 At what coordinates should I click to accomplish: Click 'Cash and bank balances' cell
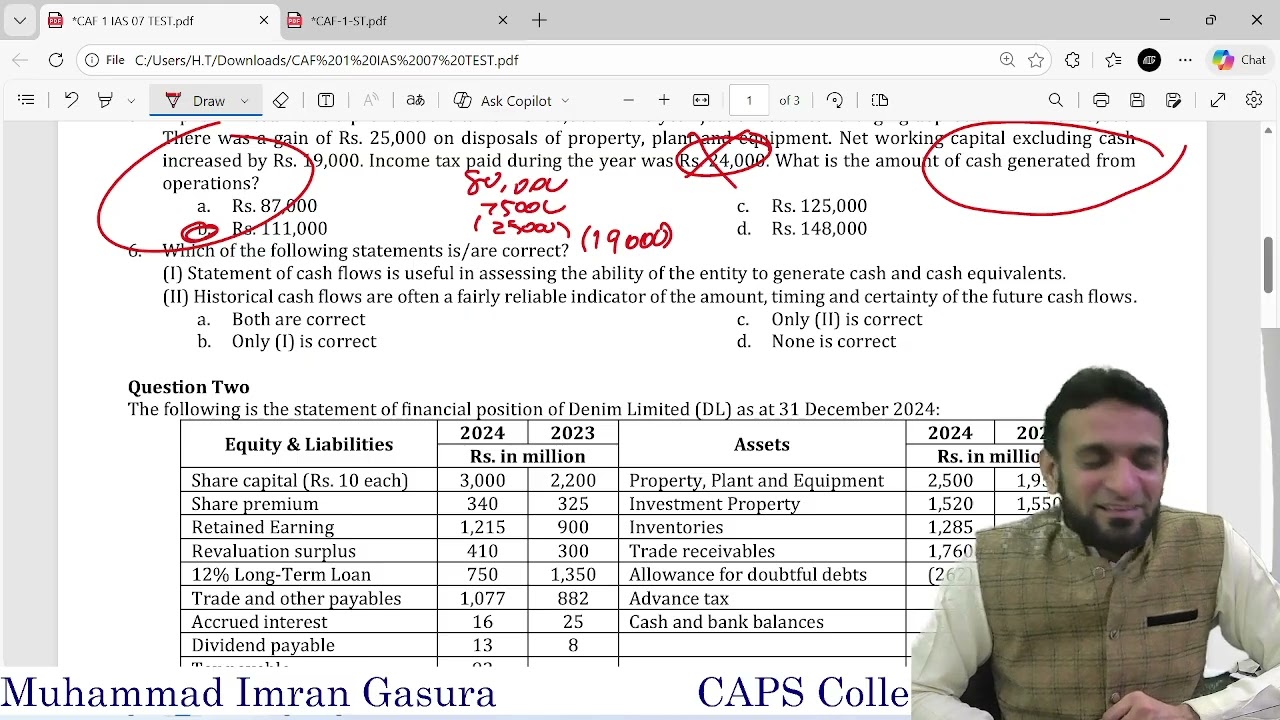726,622
